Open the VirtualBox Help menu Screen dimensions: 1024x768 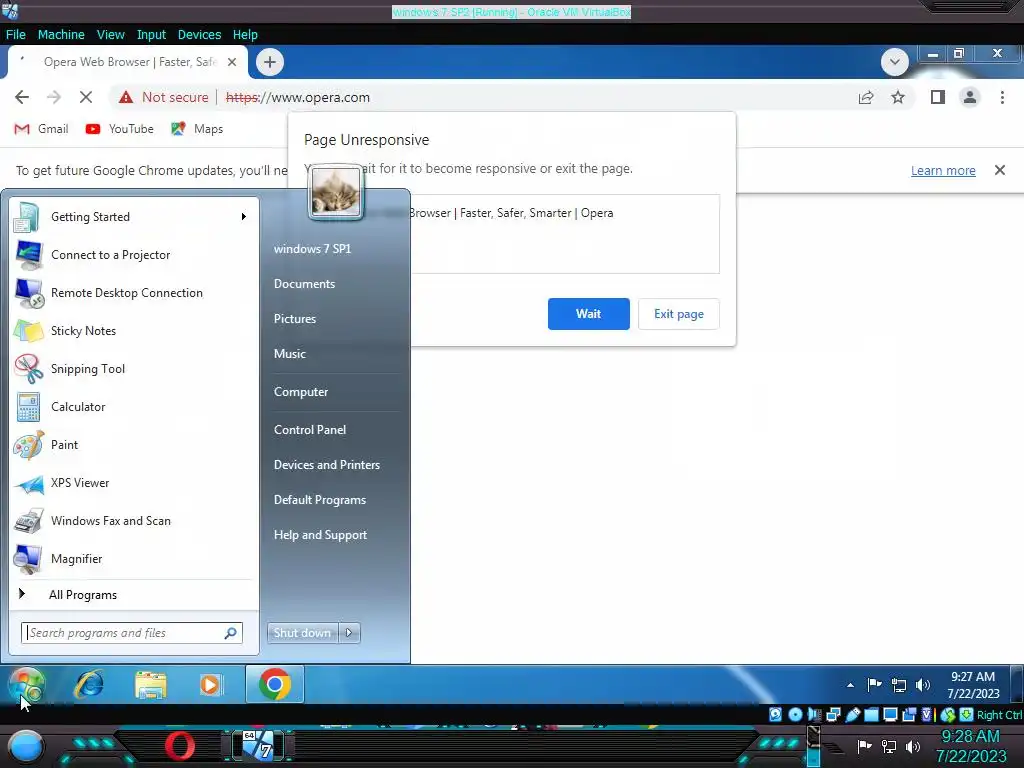coord(245,35)
